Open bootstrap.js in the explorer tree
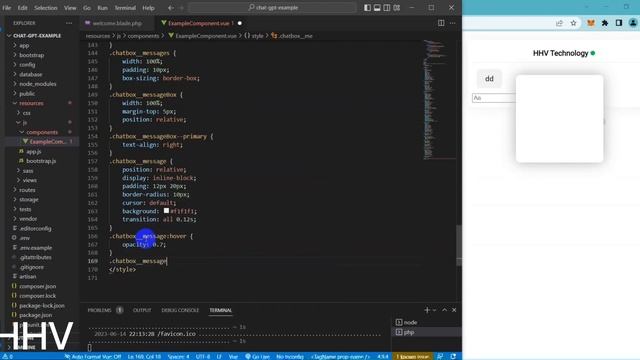This screenshot has height=360, width=640. click(41, 161)
